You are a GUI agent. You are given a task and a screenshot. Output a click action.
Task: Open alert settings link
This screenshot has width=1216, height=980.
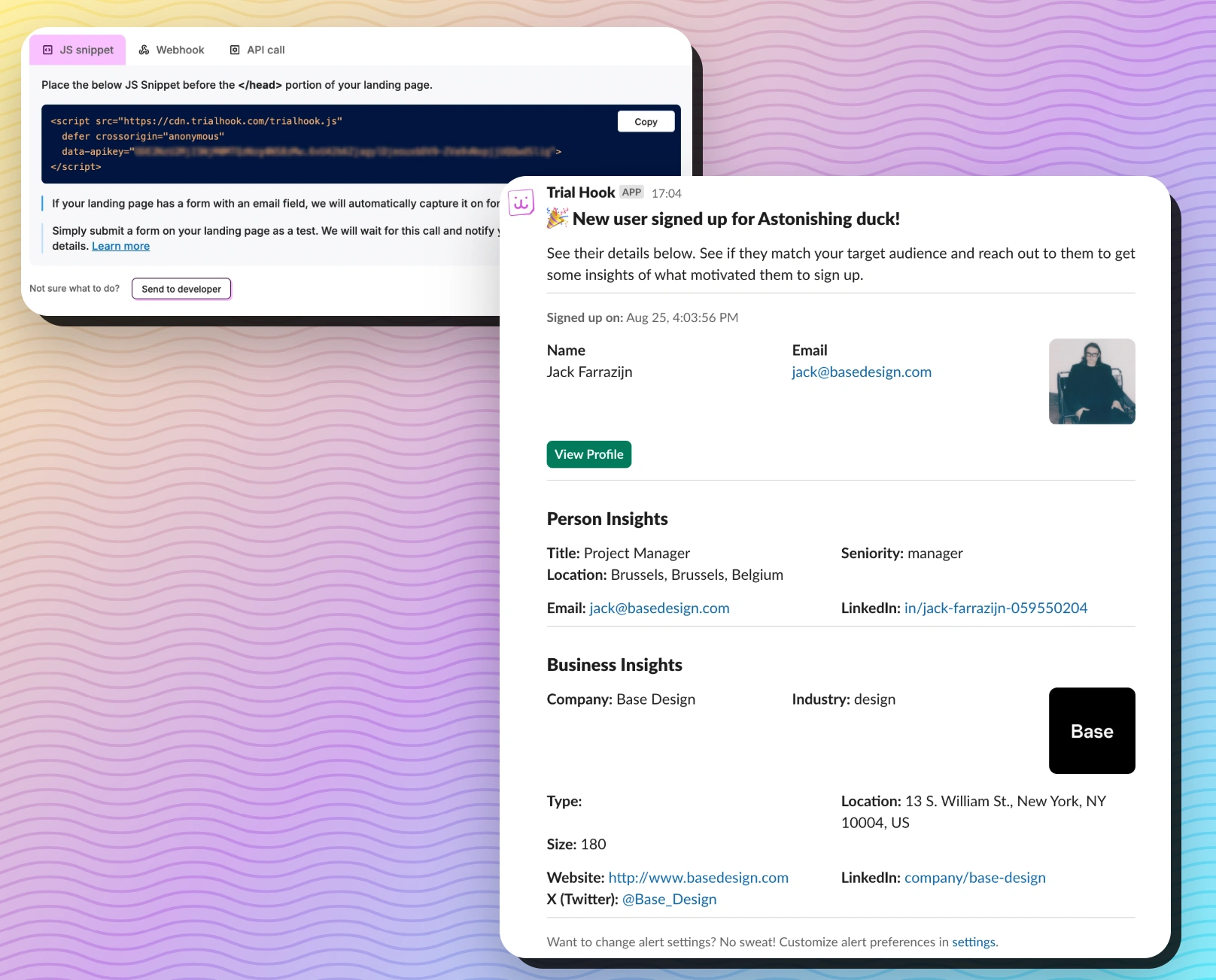point(973,942)
